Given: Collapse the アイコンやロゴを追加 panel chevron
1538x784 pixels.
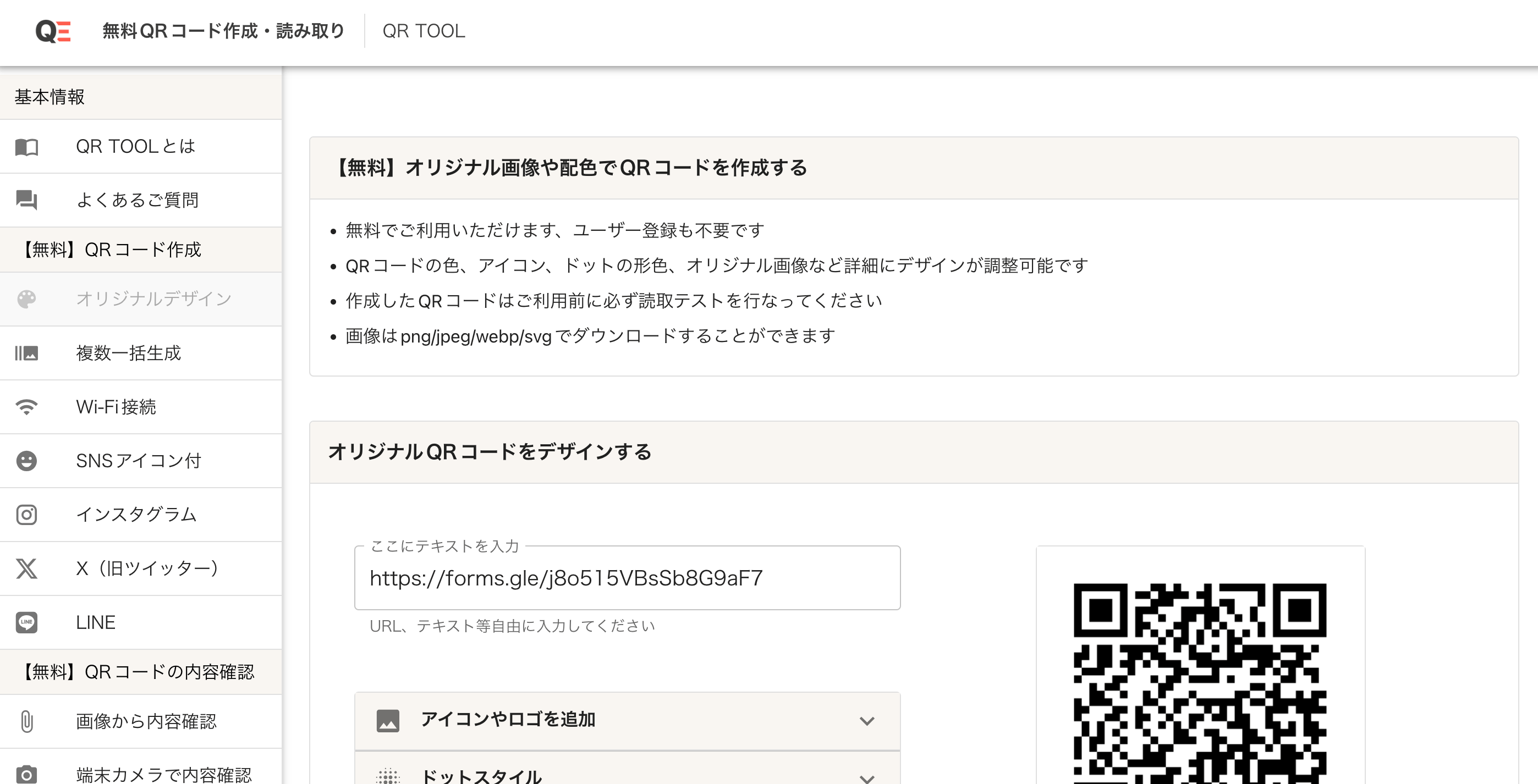Looking at the screenshot, I should (x=867, y=720).
